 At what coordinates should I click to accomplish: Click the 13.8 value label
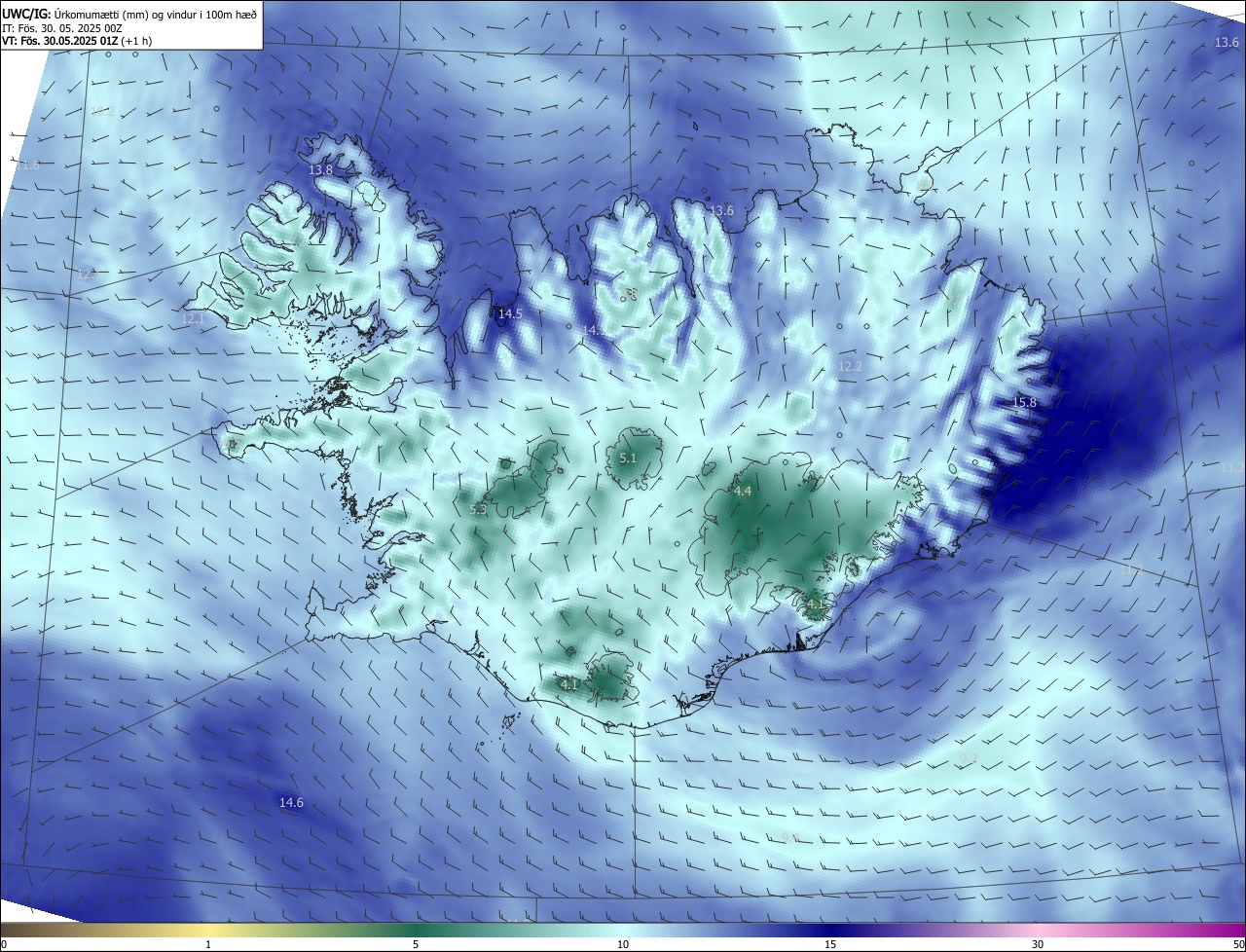click(x=320, y=169)
